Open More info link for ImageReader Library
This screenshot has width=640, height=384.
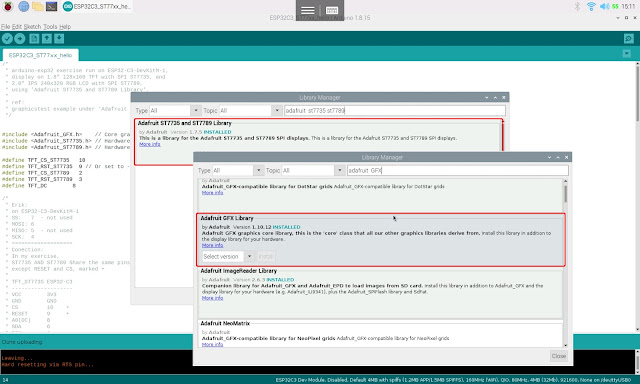point(213,298)
